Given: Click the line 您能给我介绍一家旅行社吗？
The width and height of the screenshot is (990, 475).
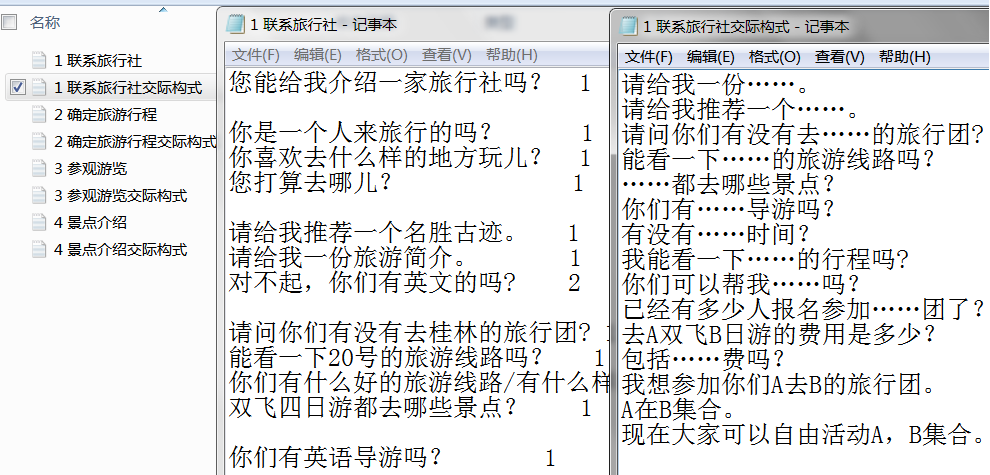Looking at the screenshot, I should click(x=385, y=83).
